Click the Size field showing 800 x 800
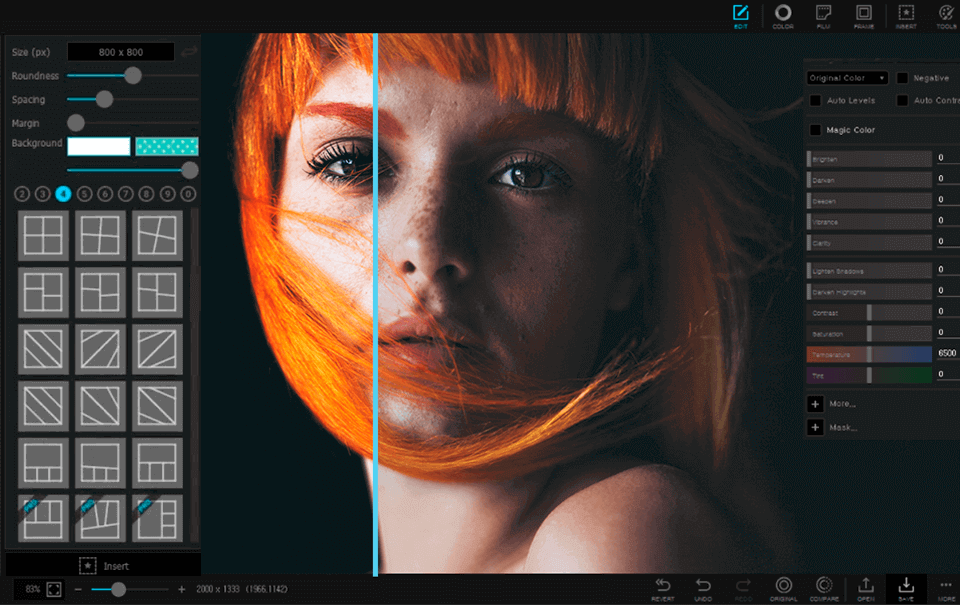Viewport: 960px width, 605px height. (121, 52)
